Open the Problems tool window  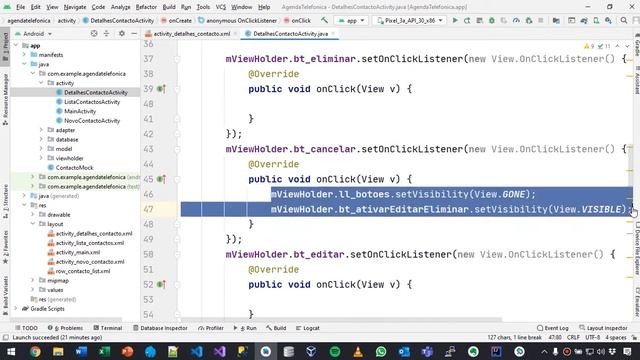coord(65,328)
